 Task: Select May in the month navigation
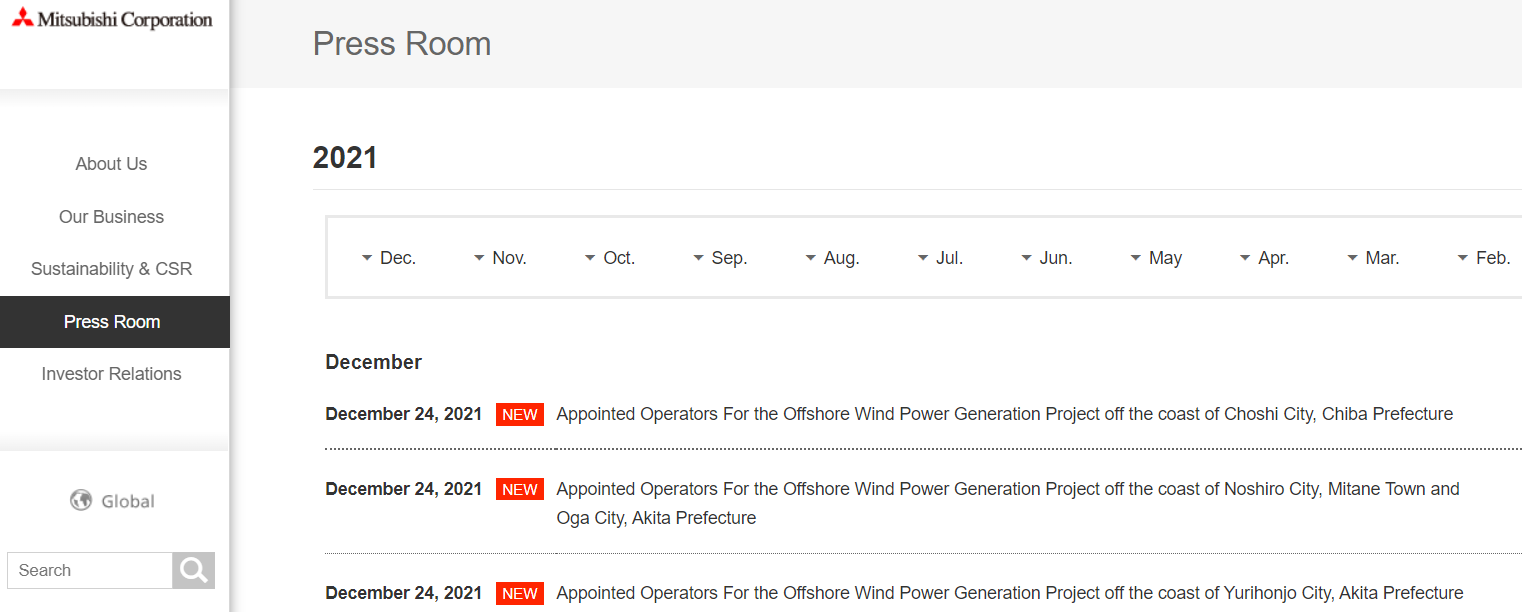(x=1156, y=258)
